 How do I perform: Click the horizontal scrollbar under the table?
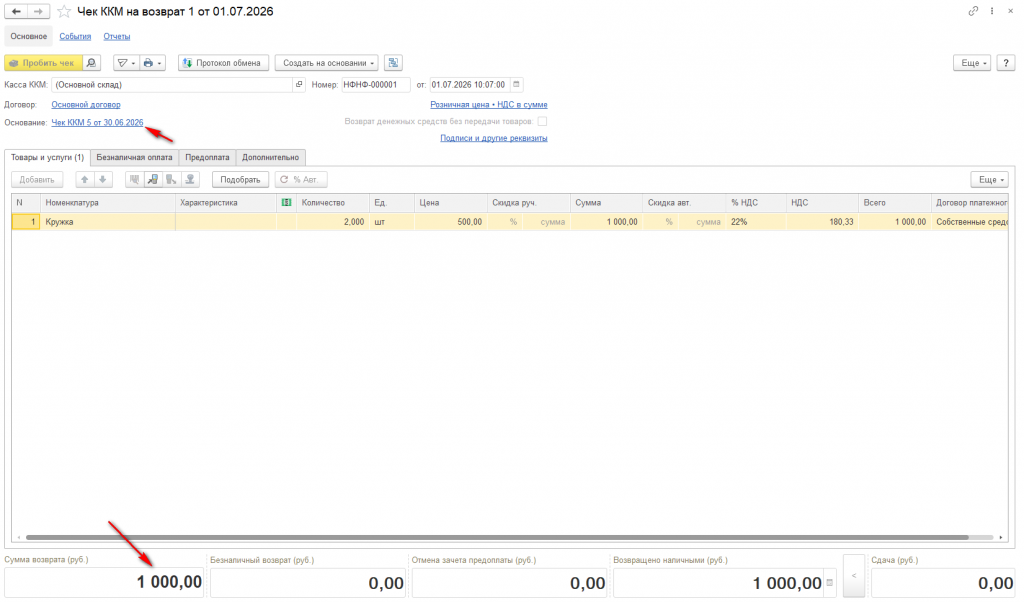(496, 537)
